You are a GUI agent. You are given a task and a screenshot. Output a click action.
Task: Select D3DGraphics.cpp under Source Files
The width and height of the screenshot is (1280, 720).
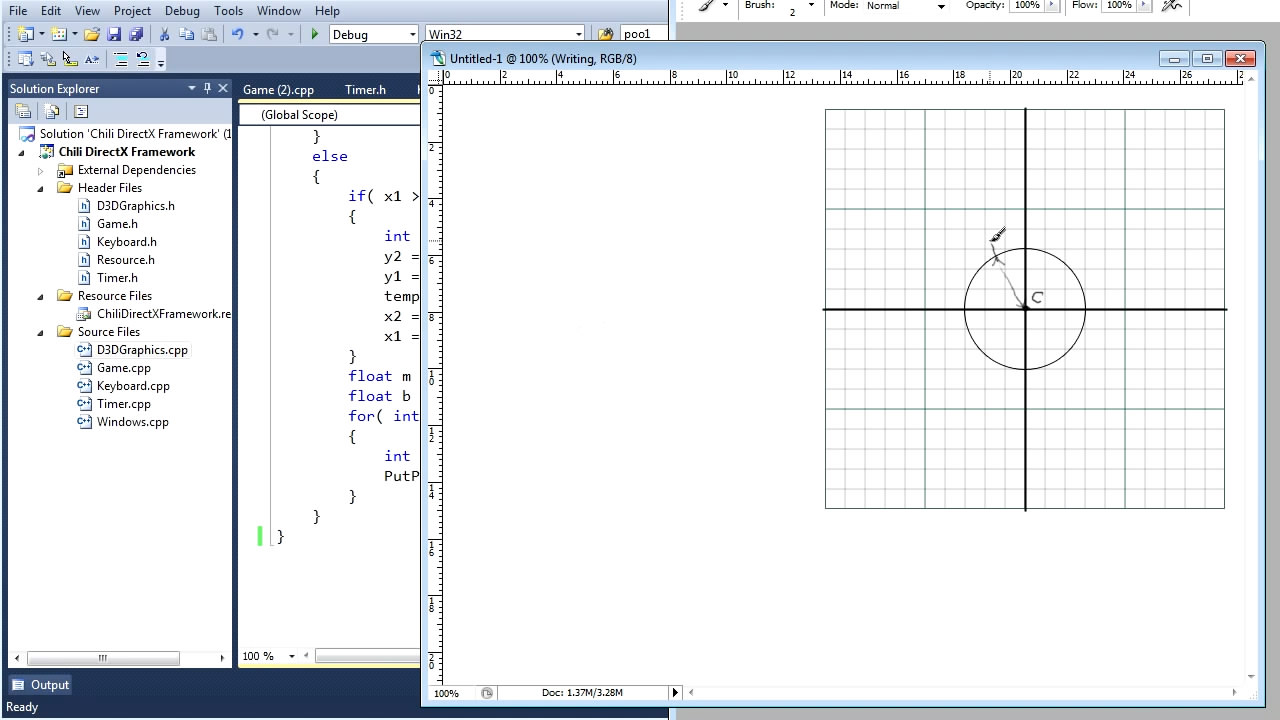pos(142,350)
